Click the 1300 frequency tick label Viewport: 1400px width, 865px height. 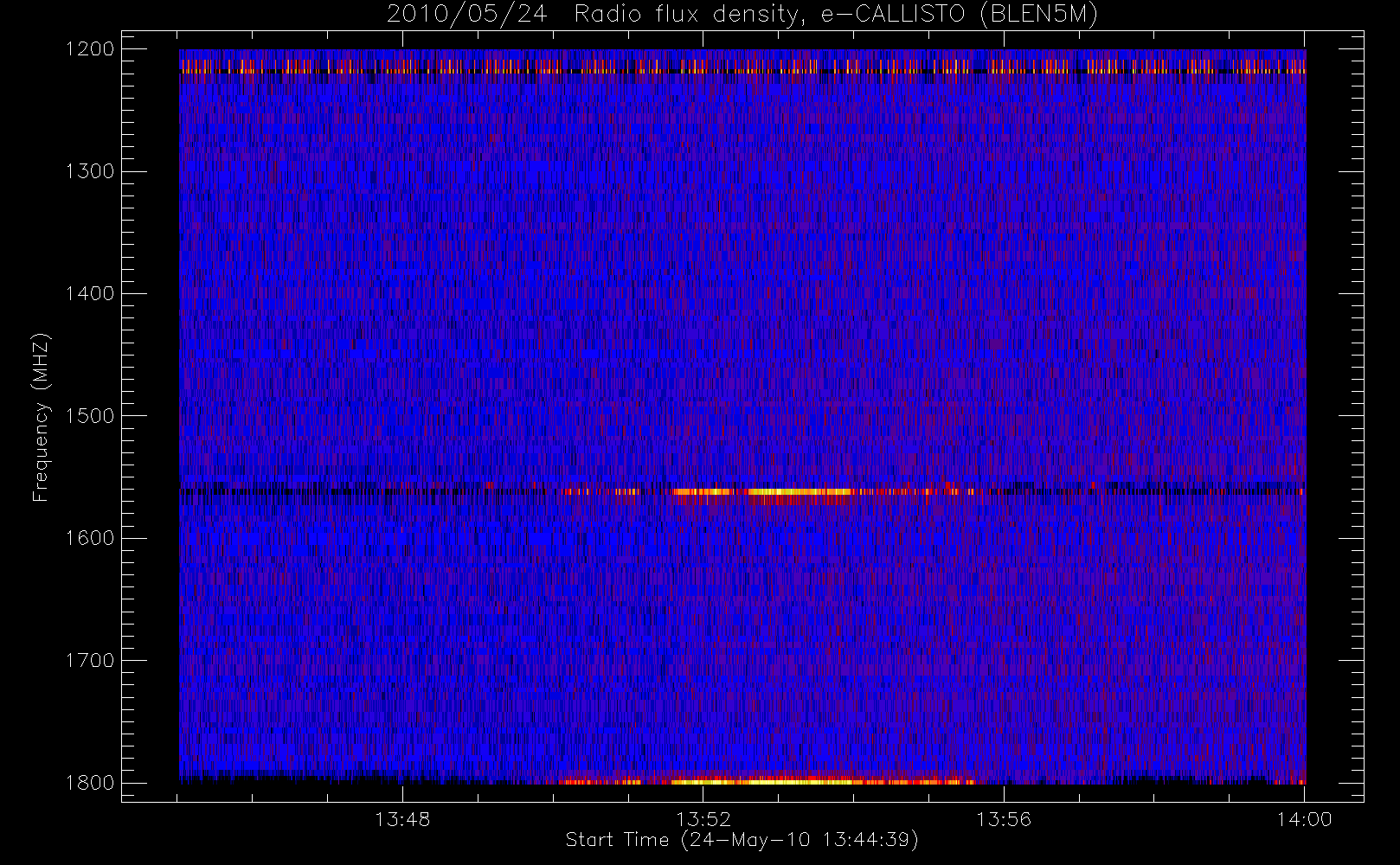(x=91, y=171)
